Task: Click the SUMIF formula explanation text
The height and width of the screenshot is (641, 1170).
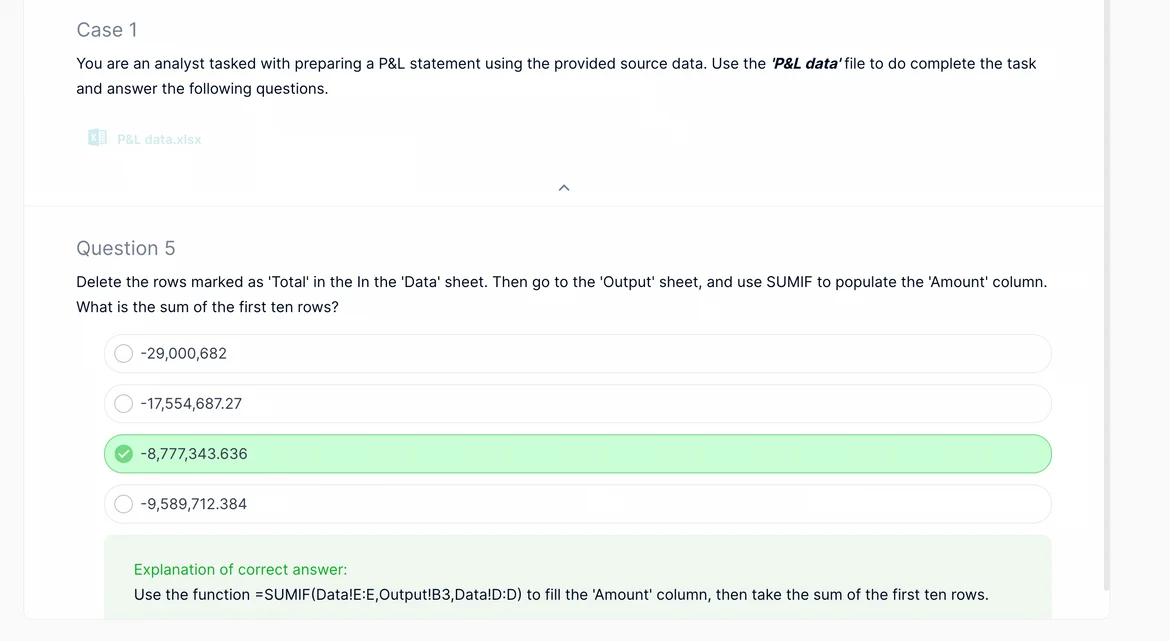Action: click(x=560, y=595)
